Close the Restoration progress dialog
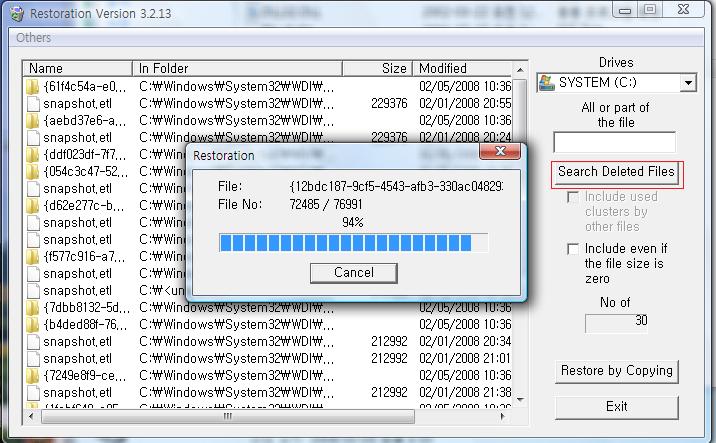The image size is (716, 443). (500, 151)
